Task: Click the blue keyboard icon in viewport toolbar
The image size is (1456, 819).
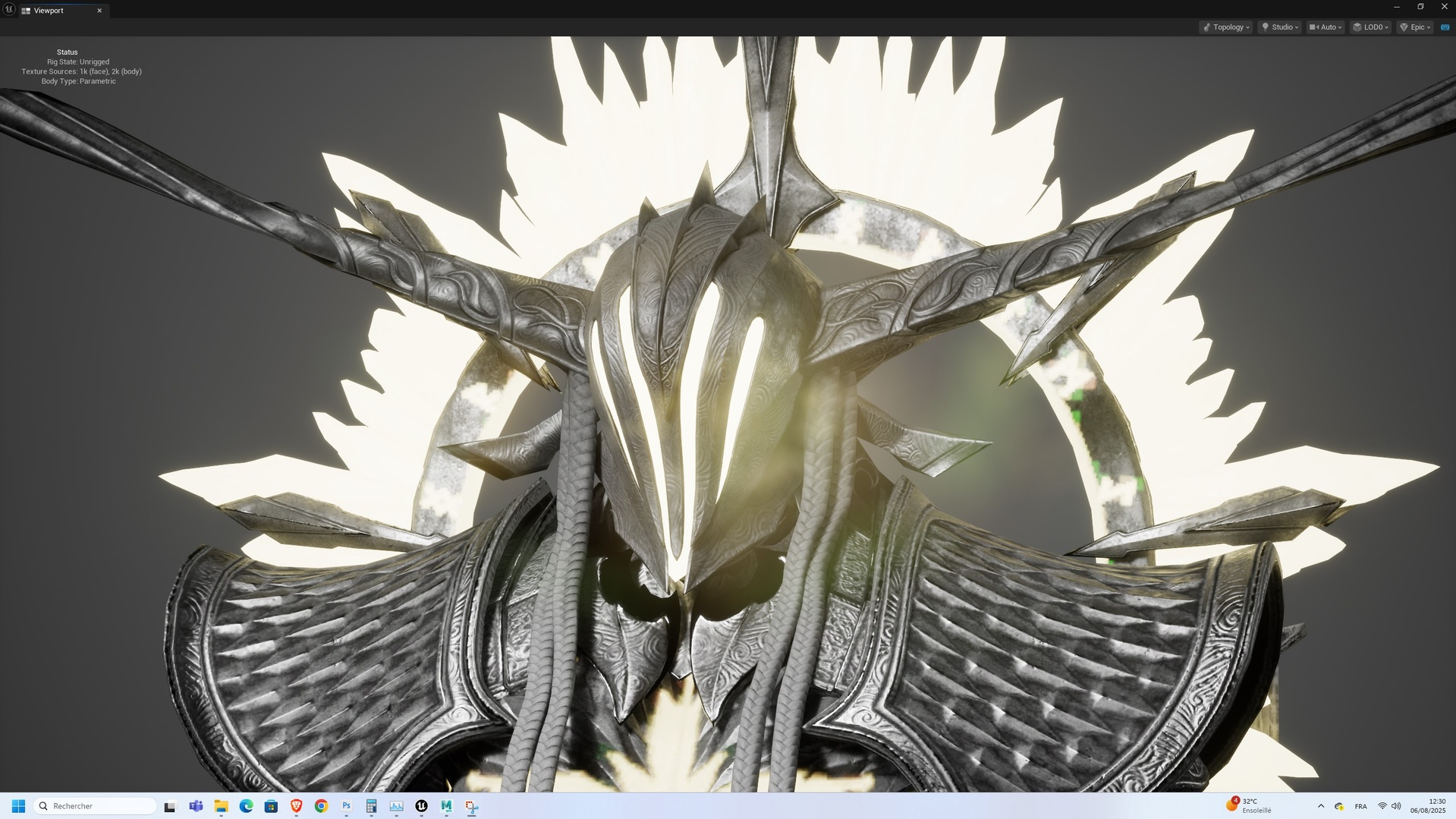Action: click(1445, 27)
